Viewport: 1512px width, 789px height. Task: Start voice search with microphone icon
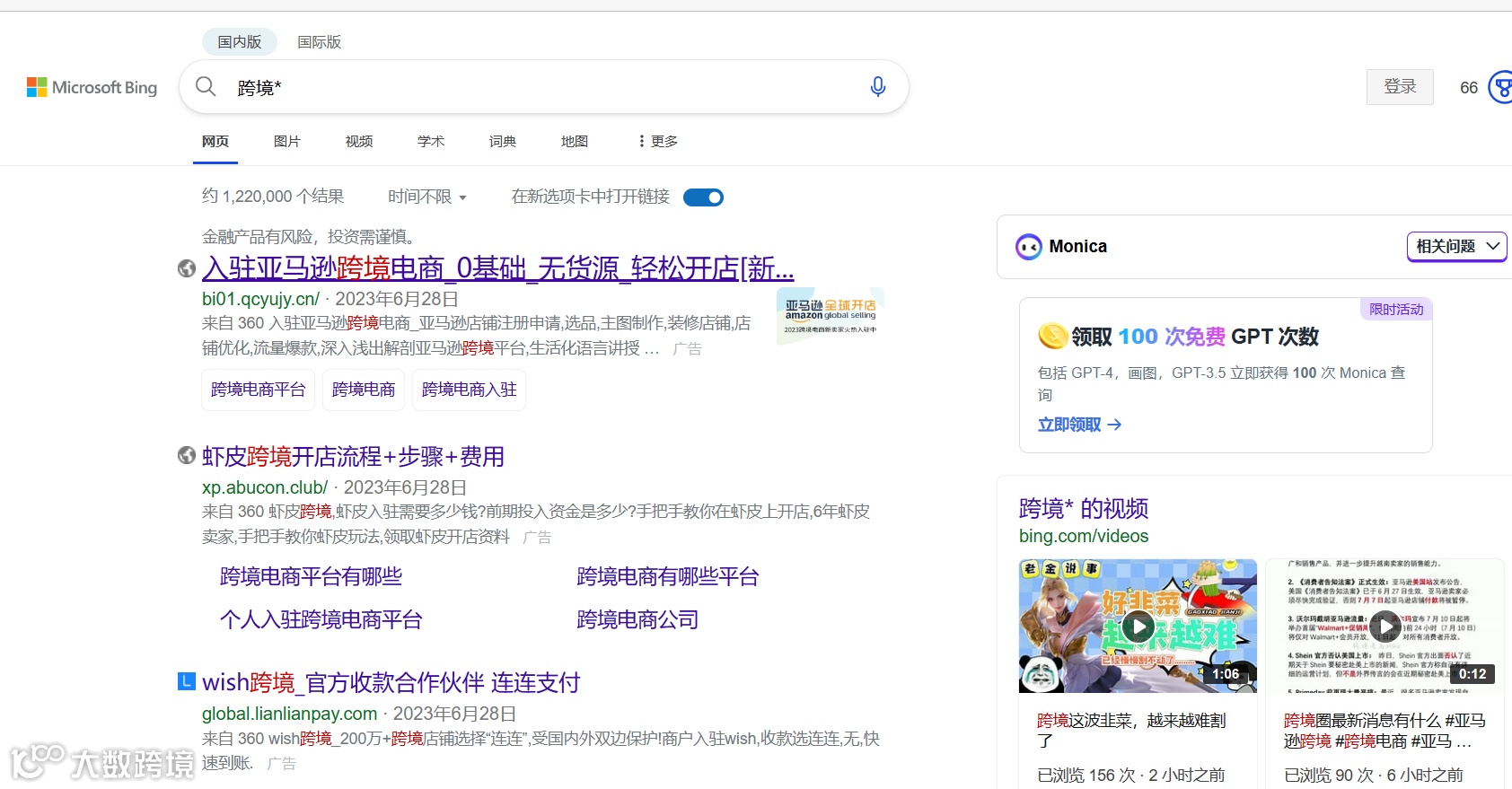878,86
